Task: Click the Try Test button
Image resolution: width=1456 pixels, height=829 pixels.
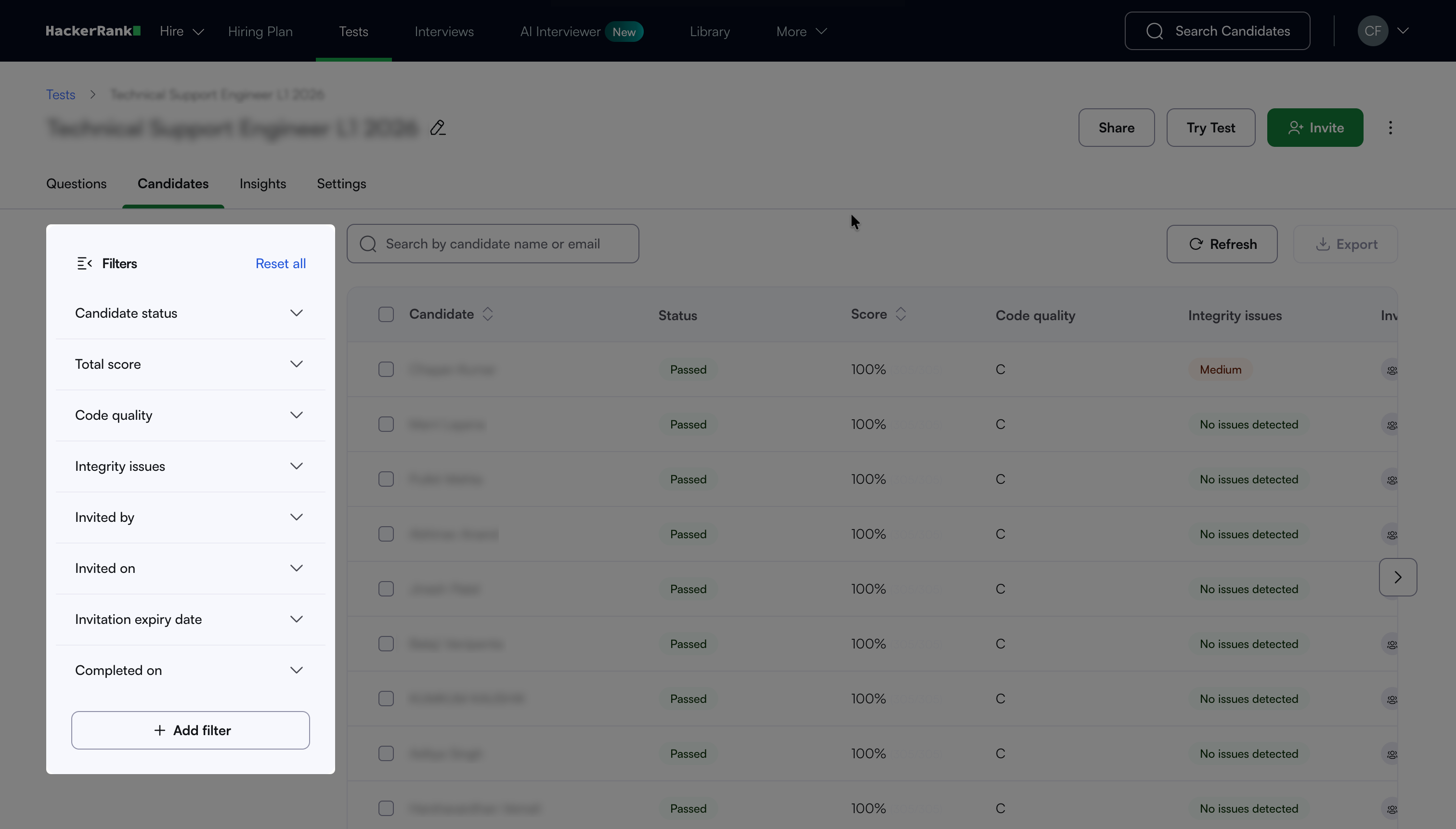Action: [x=1210, y=128]
